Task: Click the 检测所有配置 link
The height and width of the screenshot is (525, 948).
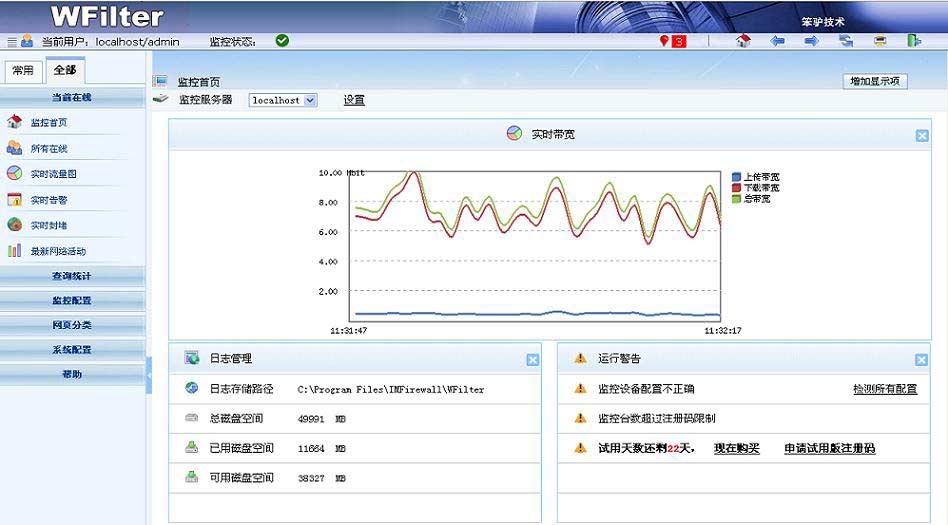Action: pos(885,389)
